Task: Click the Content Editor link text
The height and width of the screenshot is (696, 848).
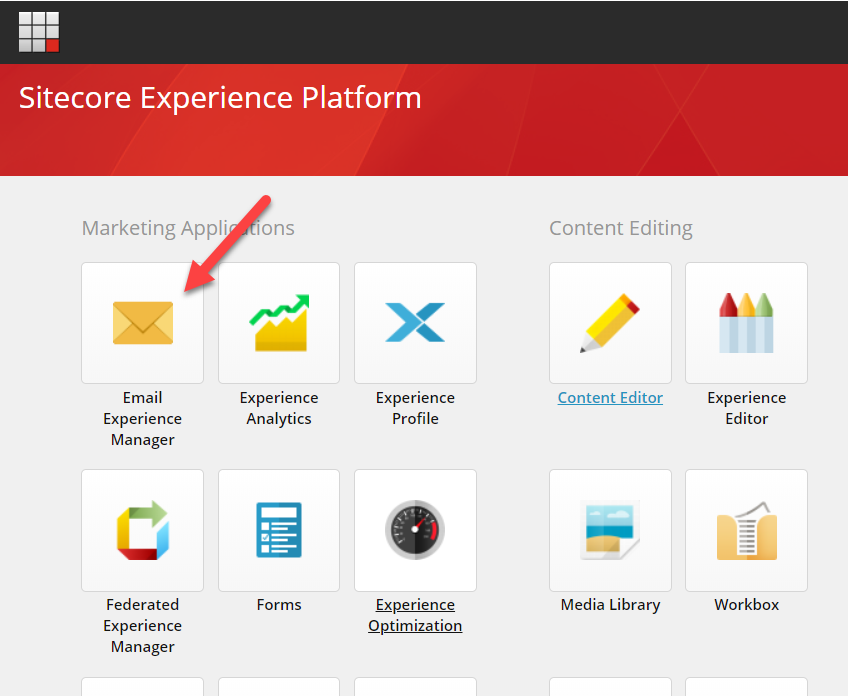Action: click(x=611, y=397)
